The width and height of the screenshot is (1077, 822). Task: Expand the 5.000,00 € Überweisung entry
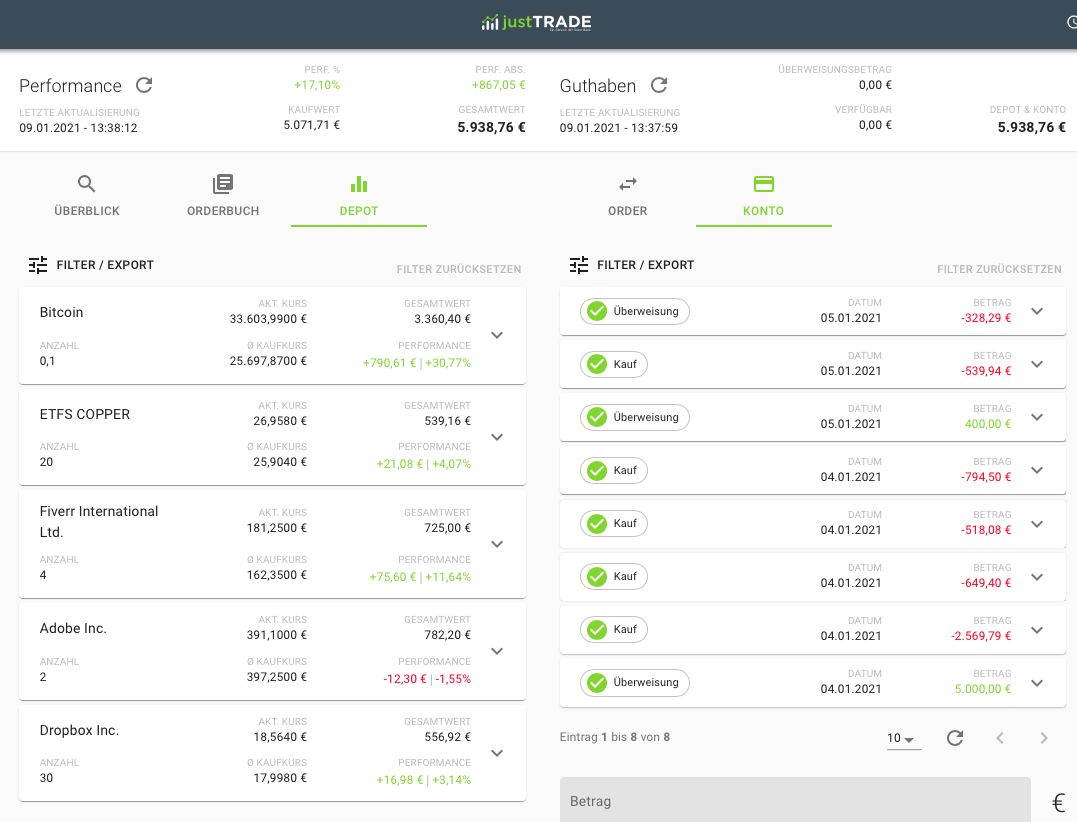[x=1037, y=683]
